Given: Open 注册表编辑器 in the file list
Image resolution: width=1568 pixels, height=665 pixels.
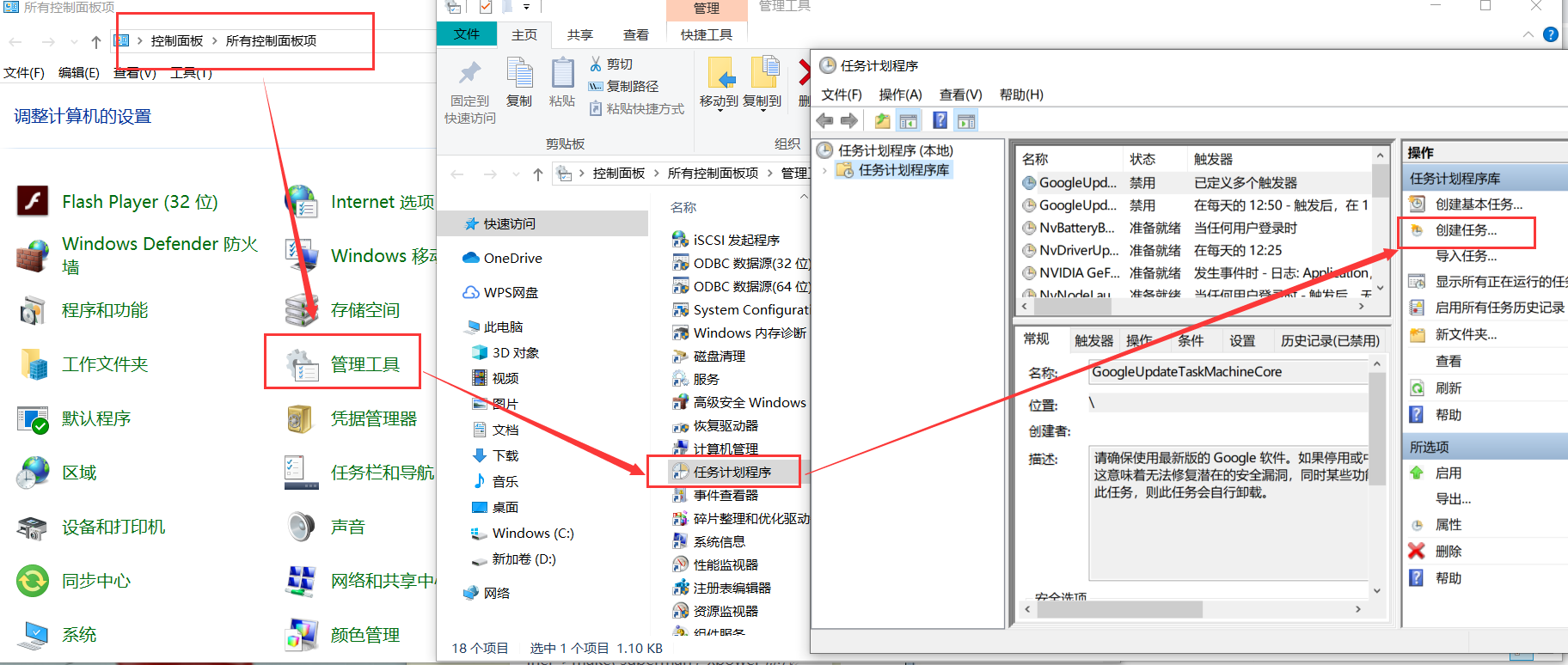Looking at the screenshot, I should [x=722, y=588].
